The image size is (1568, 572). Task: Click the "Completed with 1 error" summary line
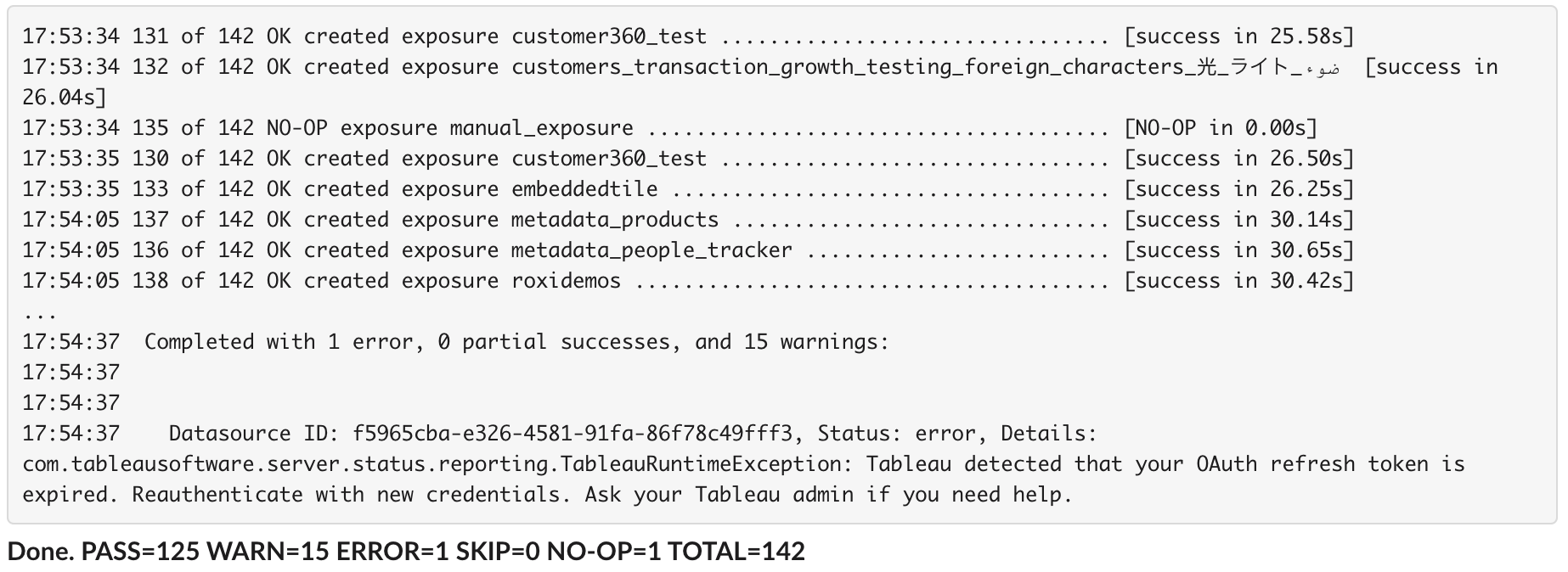coord(516,342)
